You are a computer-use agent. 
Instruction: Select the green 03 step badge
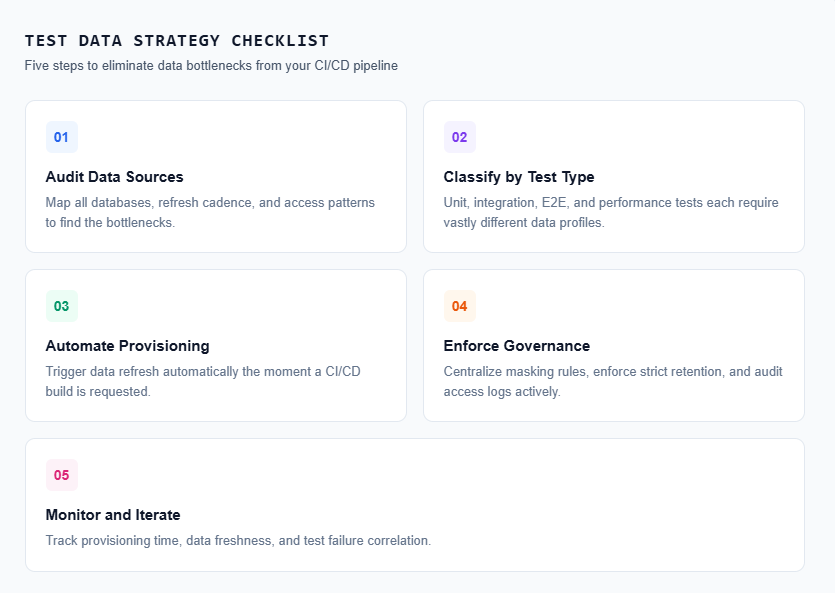[61, 306]
